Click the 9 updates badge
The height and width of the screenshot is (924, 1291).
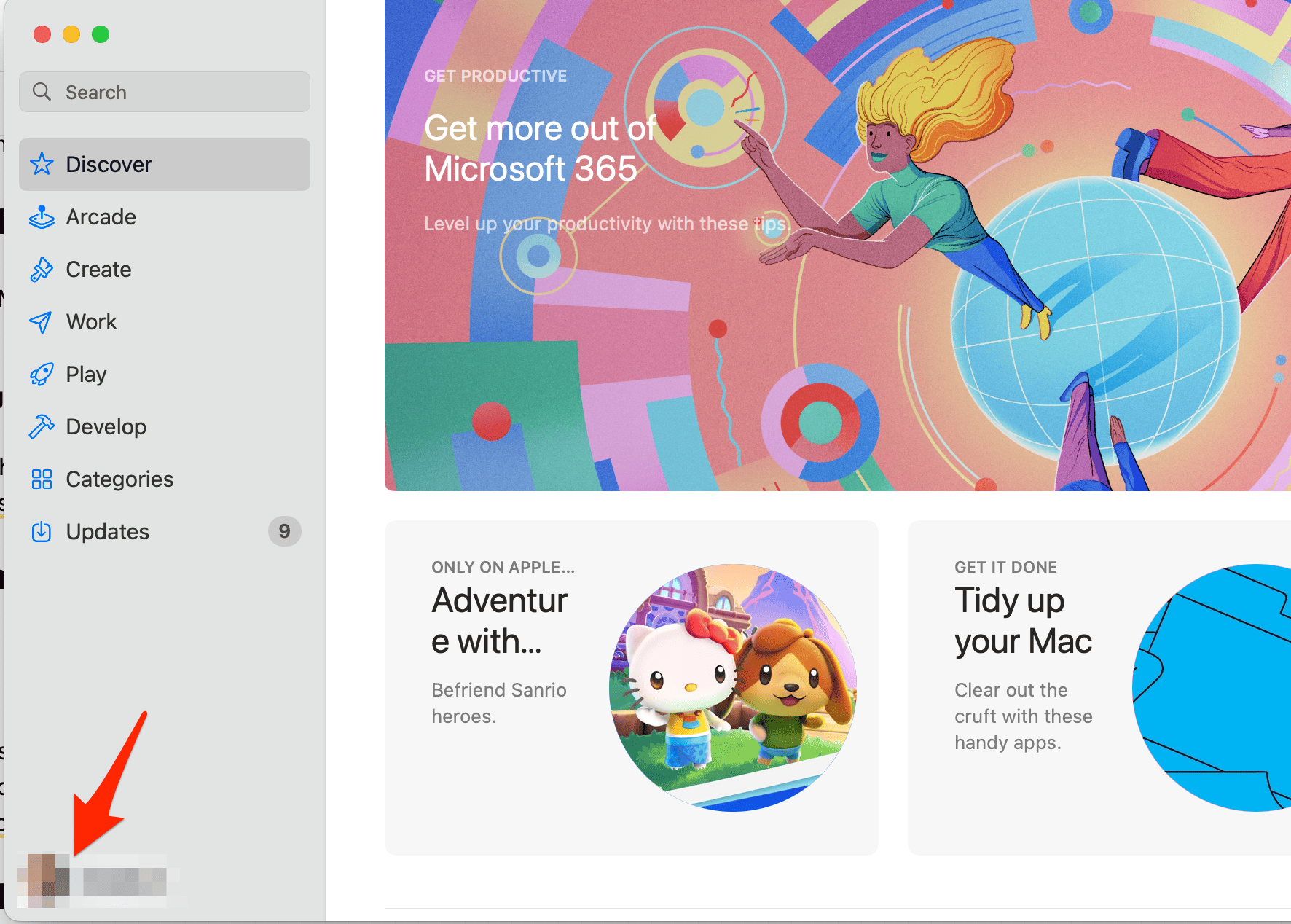tap(284, 531)
